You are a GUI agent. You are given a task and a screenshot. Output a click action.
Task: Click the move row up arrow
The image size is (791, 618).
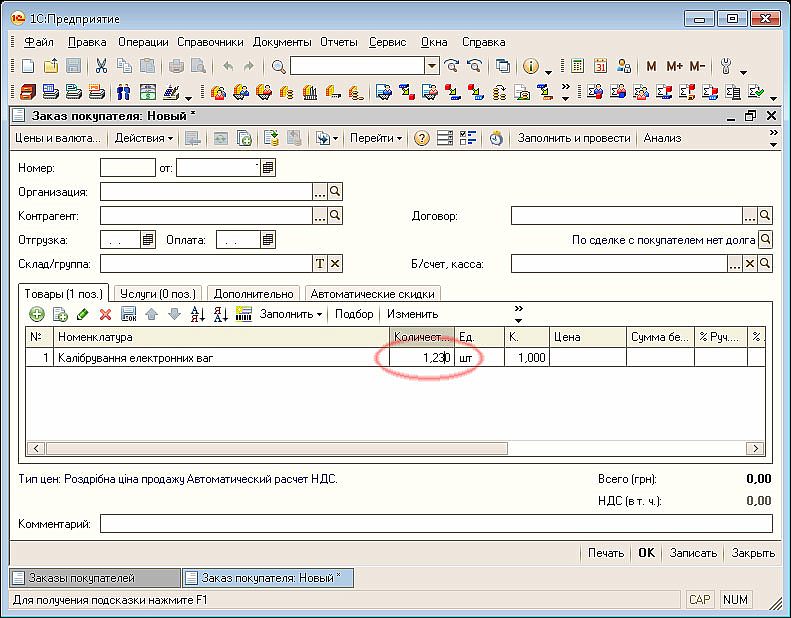151,314
